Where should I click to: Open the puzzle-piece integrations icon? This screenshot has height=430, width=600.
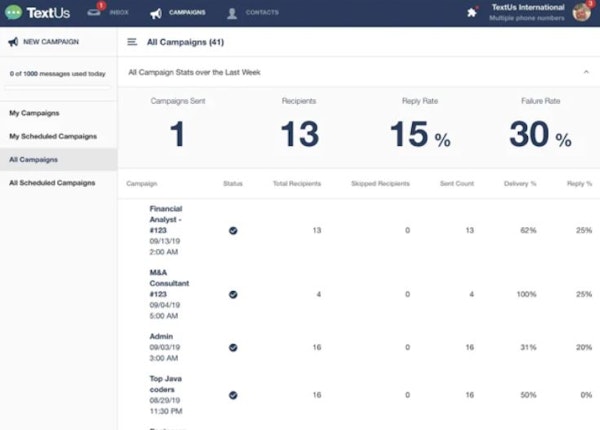click(472, 13)
